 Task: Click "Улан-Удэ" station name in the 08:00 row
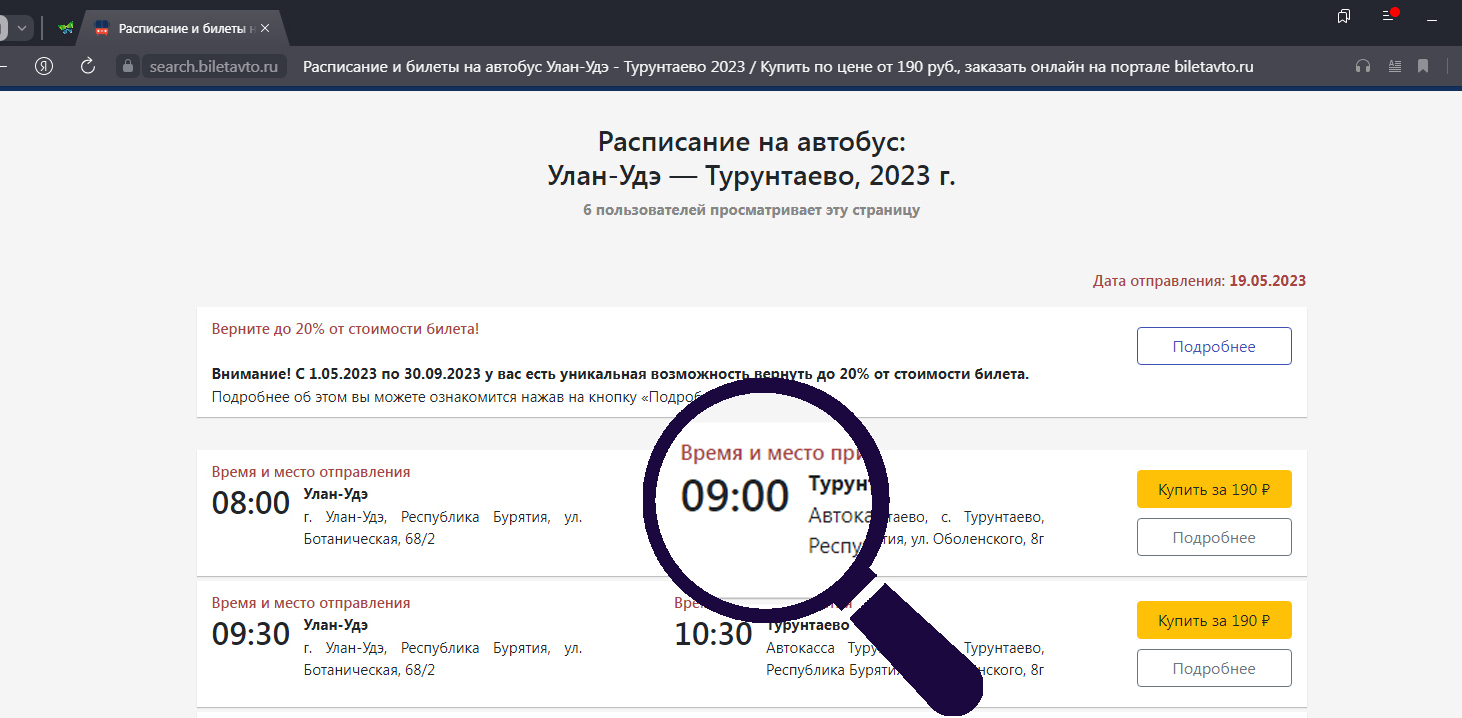pyautogui.click(x=336, y=494)
